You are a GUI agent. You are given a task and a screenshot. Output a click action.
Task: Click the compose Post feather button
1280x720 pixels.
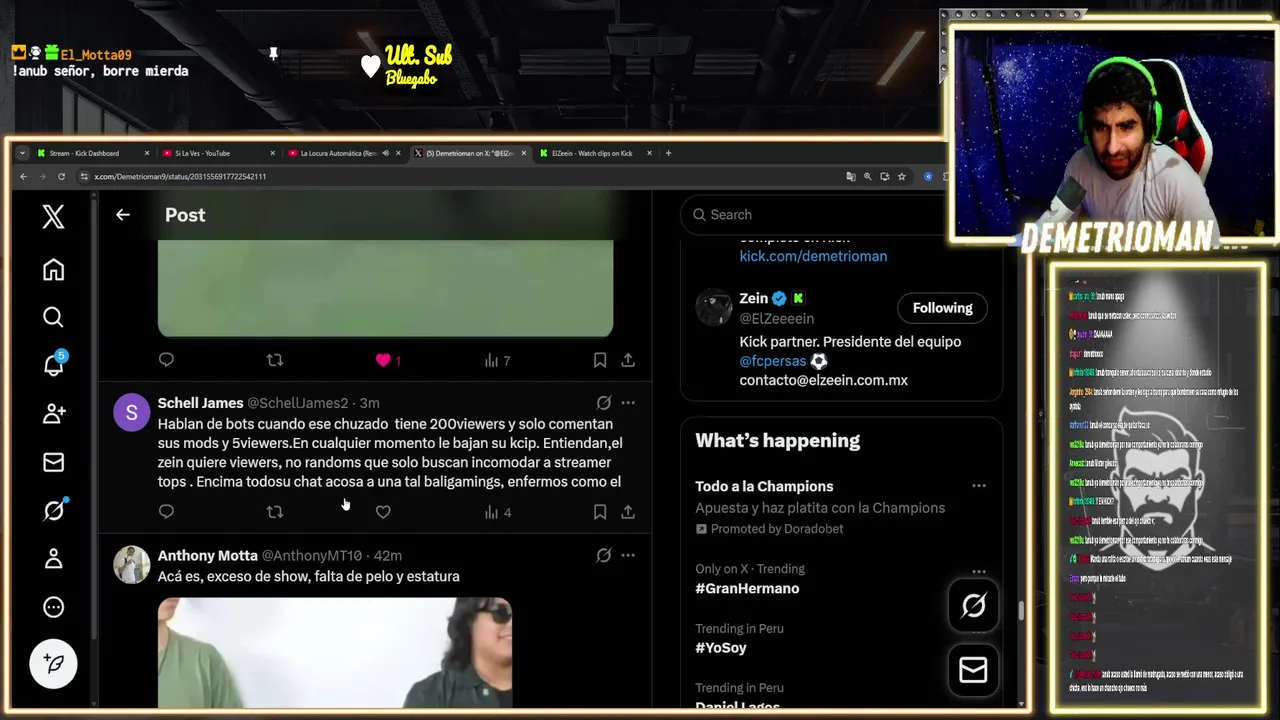(53, 664)
